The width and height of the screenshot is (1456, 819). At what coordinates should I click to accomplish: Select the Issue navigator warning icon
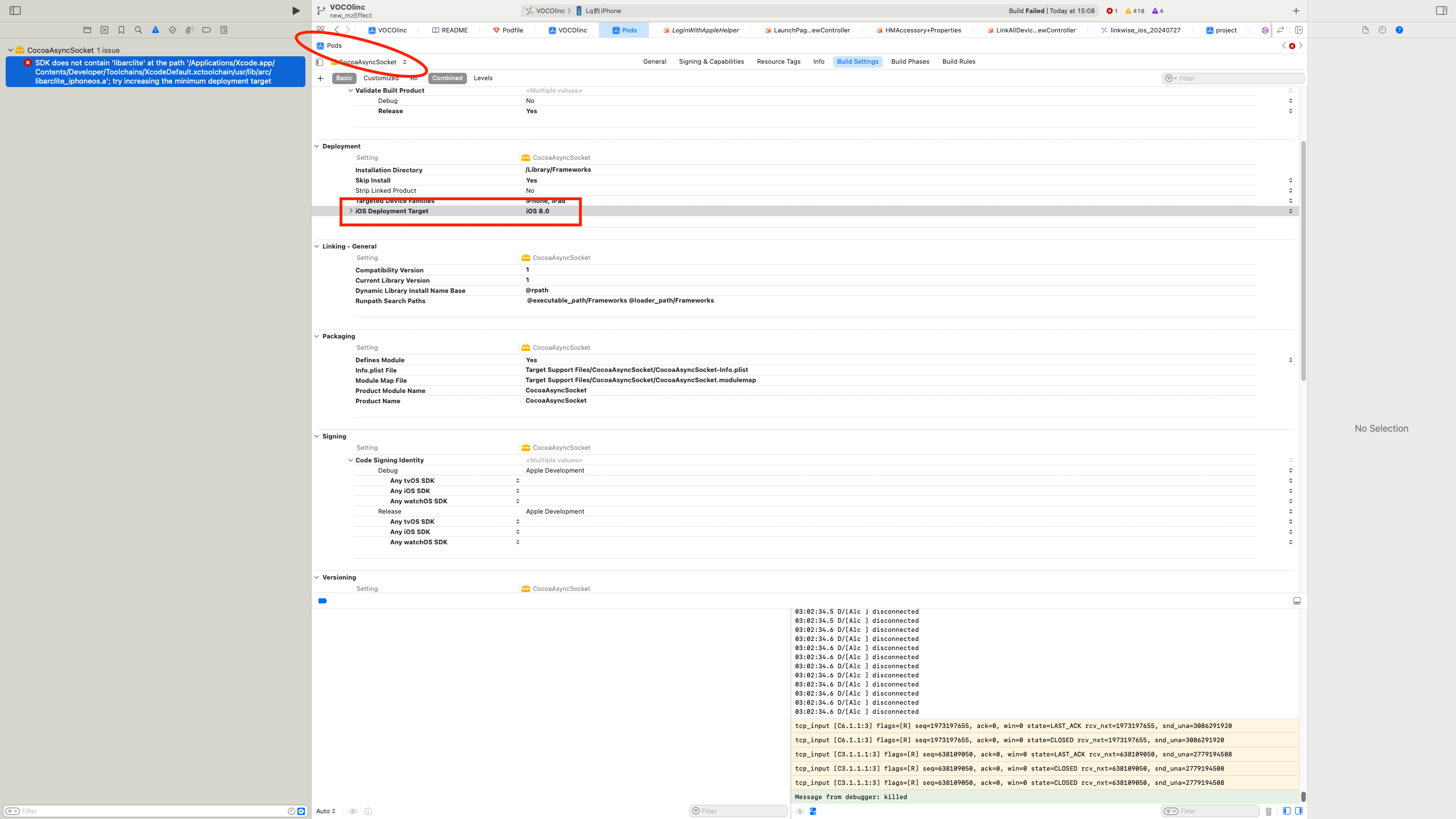coord(155,30)
